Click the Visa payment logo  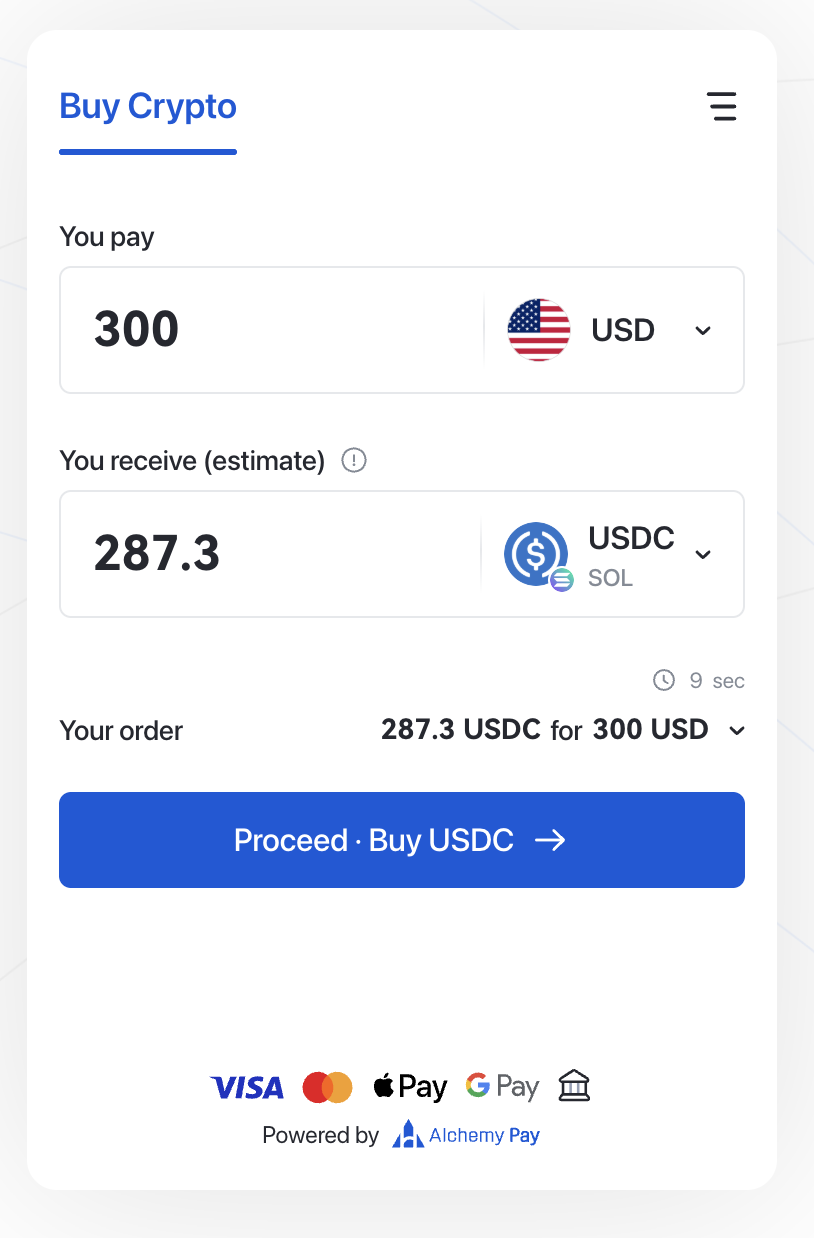(x=247, y=1087)
